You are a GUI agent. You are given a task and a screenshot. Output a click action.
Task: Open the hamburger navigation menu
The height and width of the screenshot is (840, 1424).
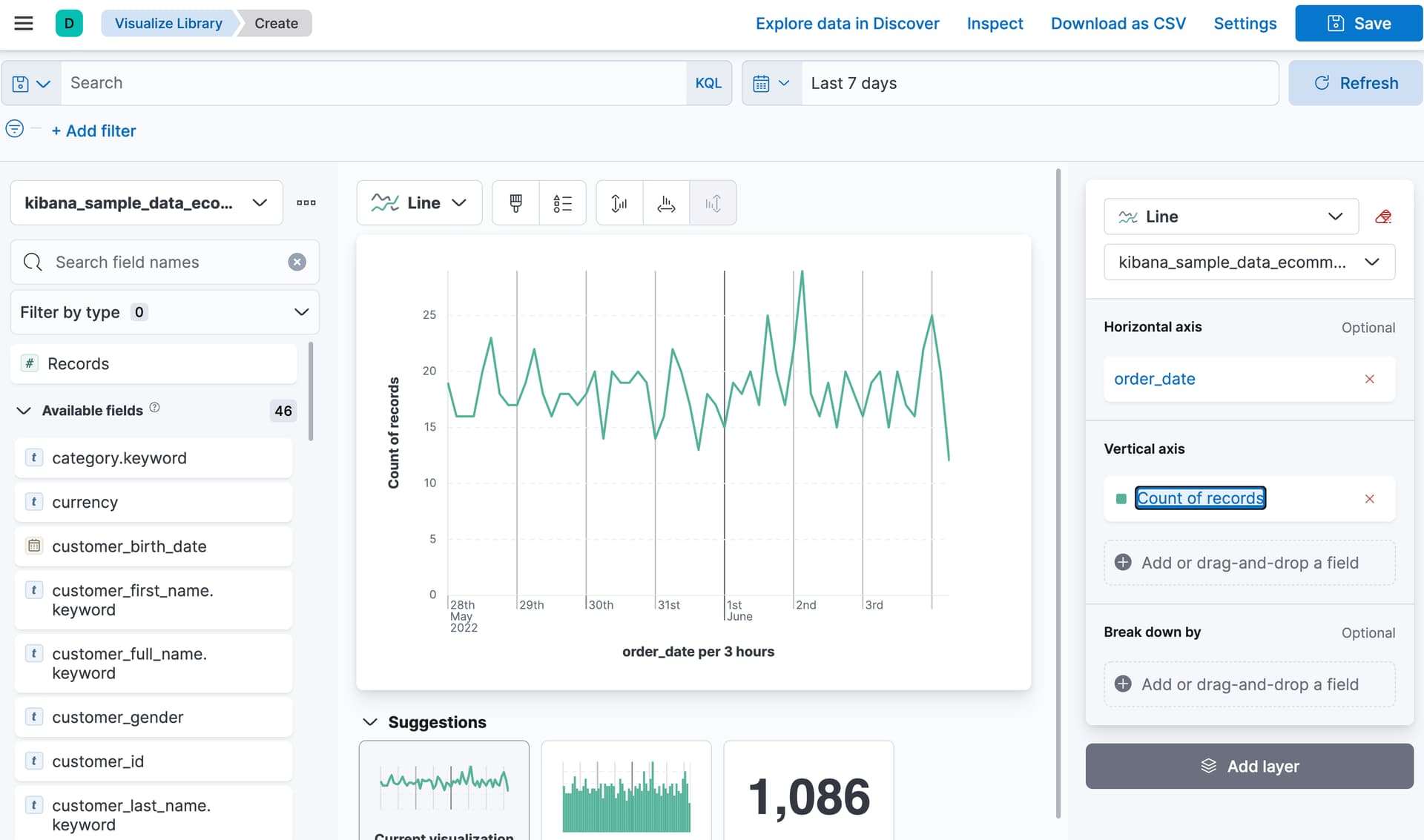24,23
